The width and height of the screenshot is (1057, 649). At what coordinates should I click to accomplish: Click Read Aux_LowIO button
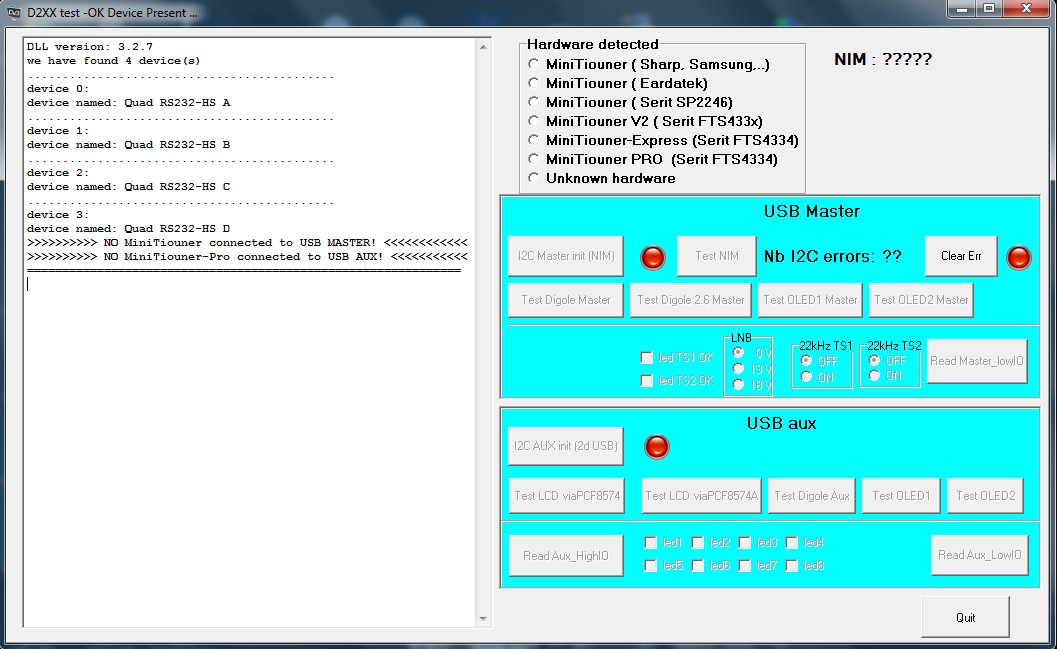[979, 555]
